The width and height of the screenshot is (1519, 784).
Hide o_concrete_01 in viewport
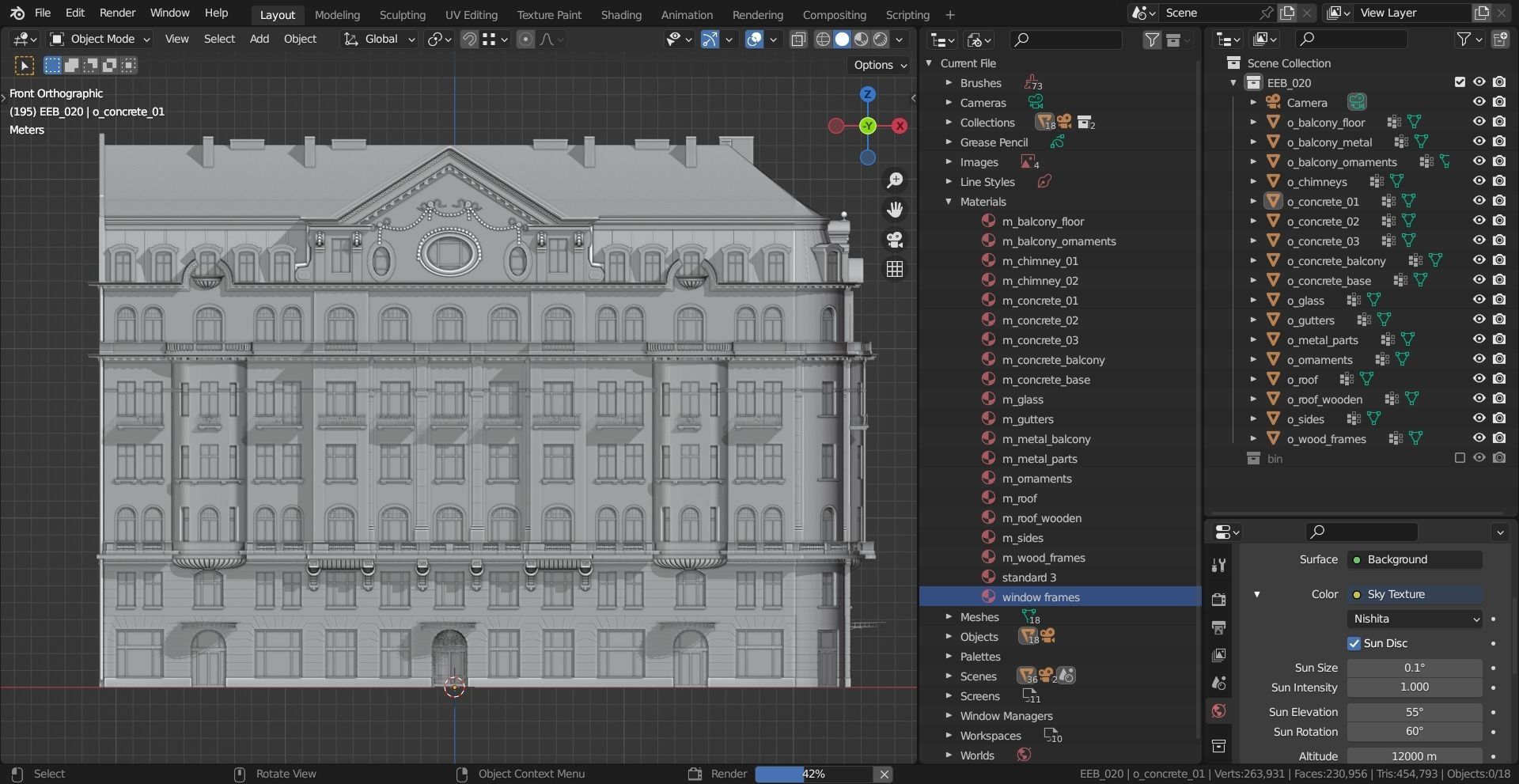1479,201
